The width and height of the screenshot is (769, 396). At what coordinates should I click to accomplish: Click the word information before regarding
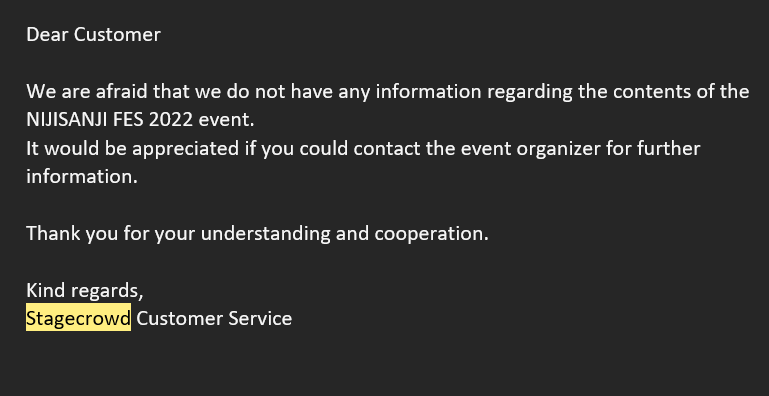[428, 91]
